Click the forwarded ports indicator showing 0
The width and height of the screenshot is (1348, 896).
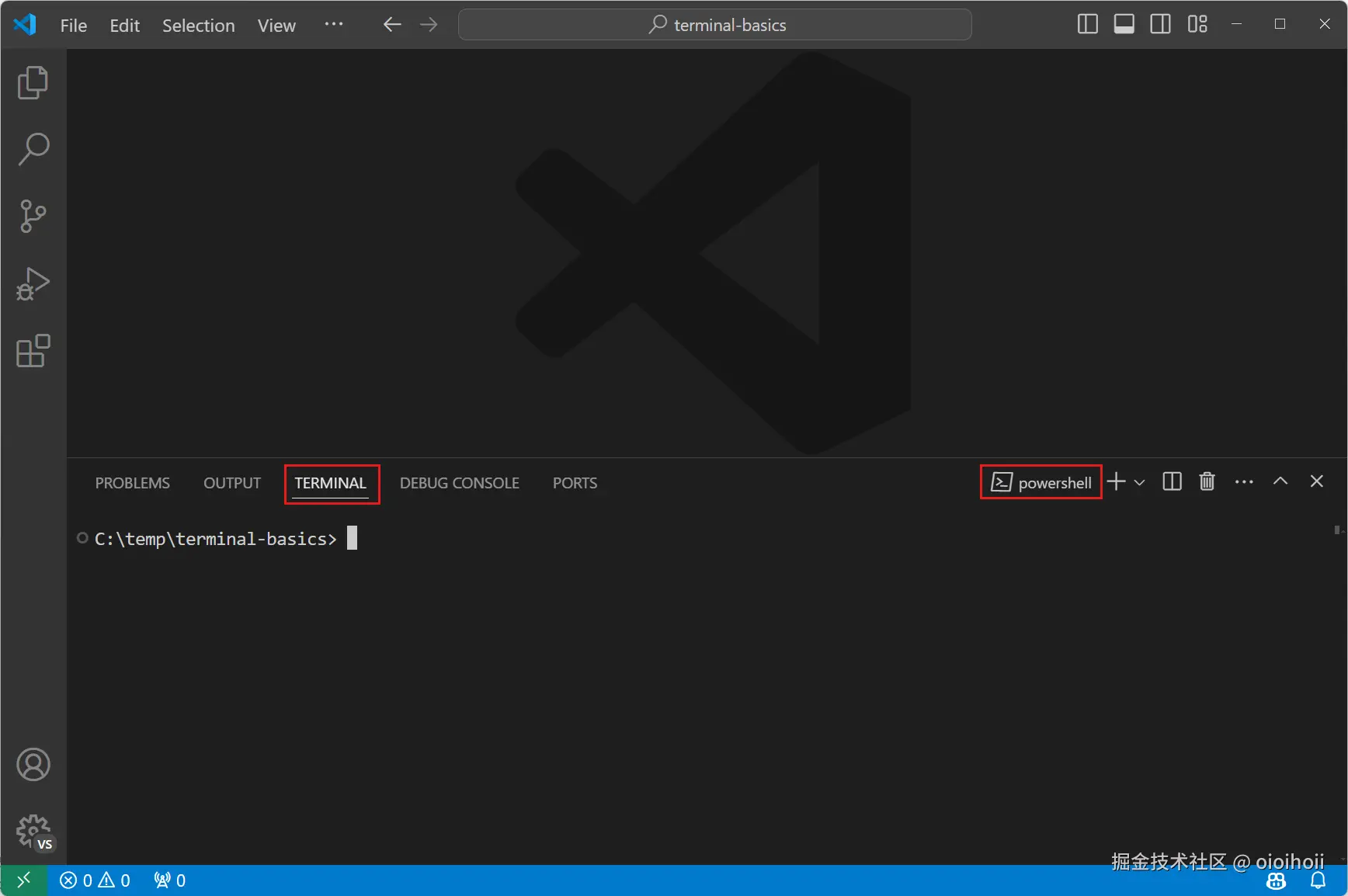click(170, 880)
